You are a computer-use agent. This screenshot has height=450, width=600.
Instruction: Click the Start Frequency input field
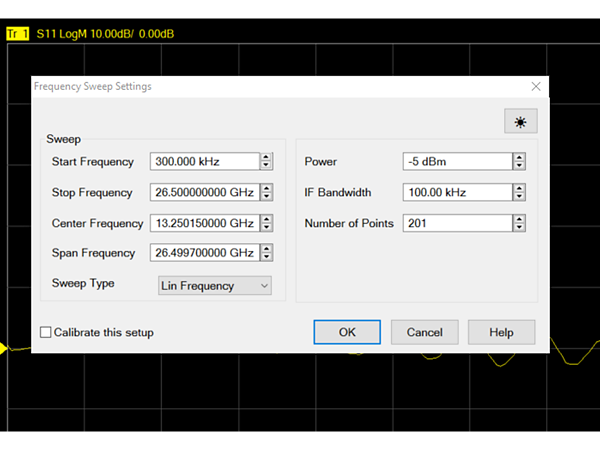point(203,161)
